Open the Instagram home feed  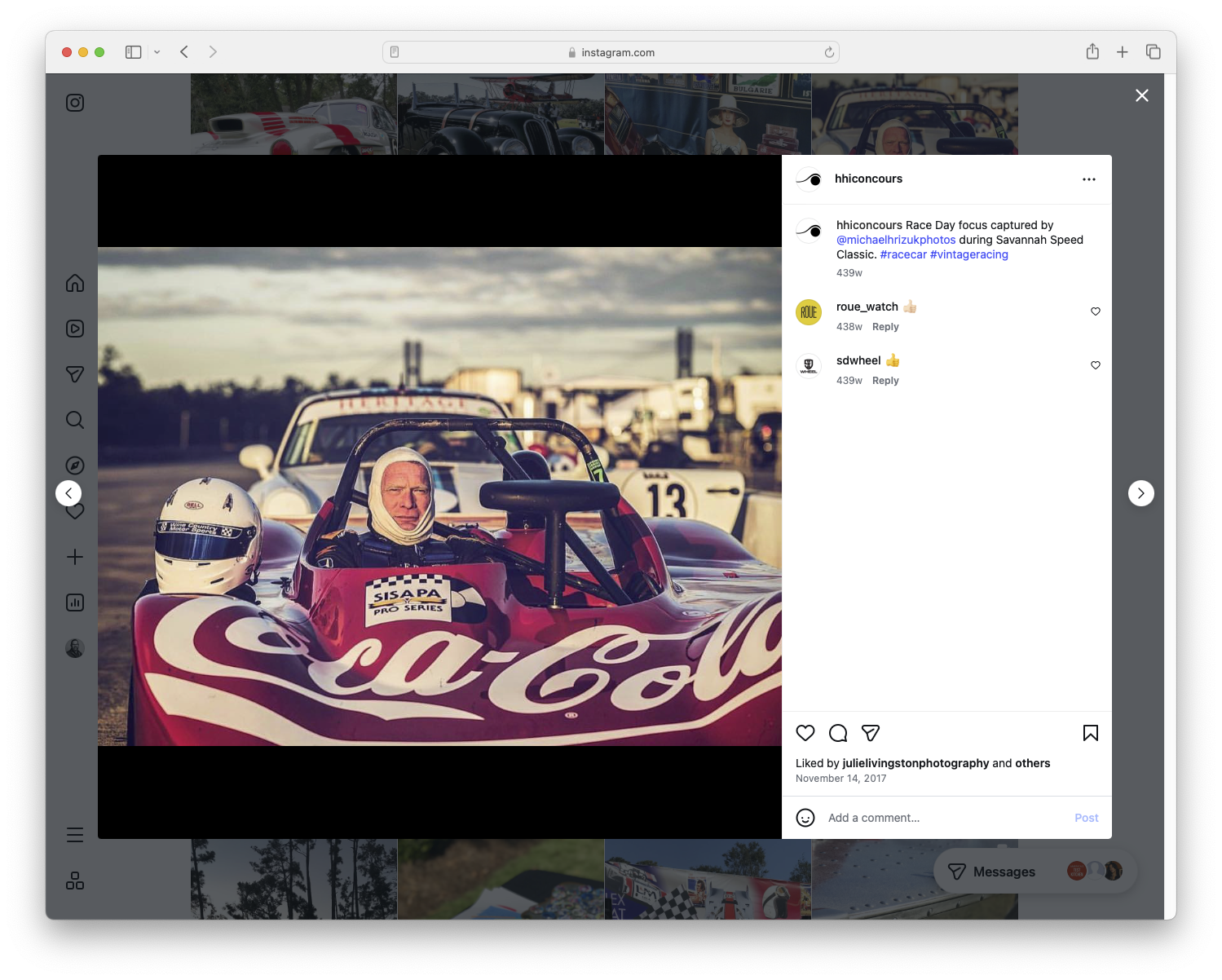click(x=74, y=283)
